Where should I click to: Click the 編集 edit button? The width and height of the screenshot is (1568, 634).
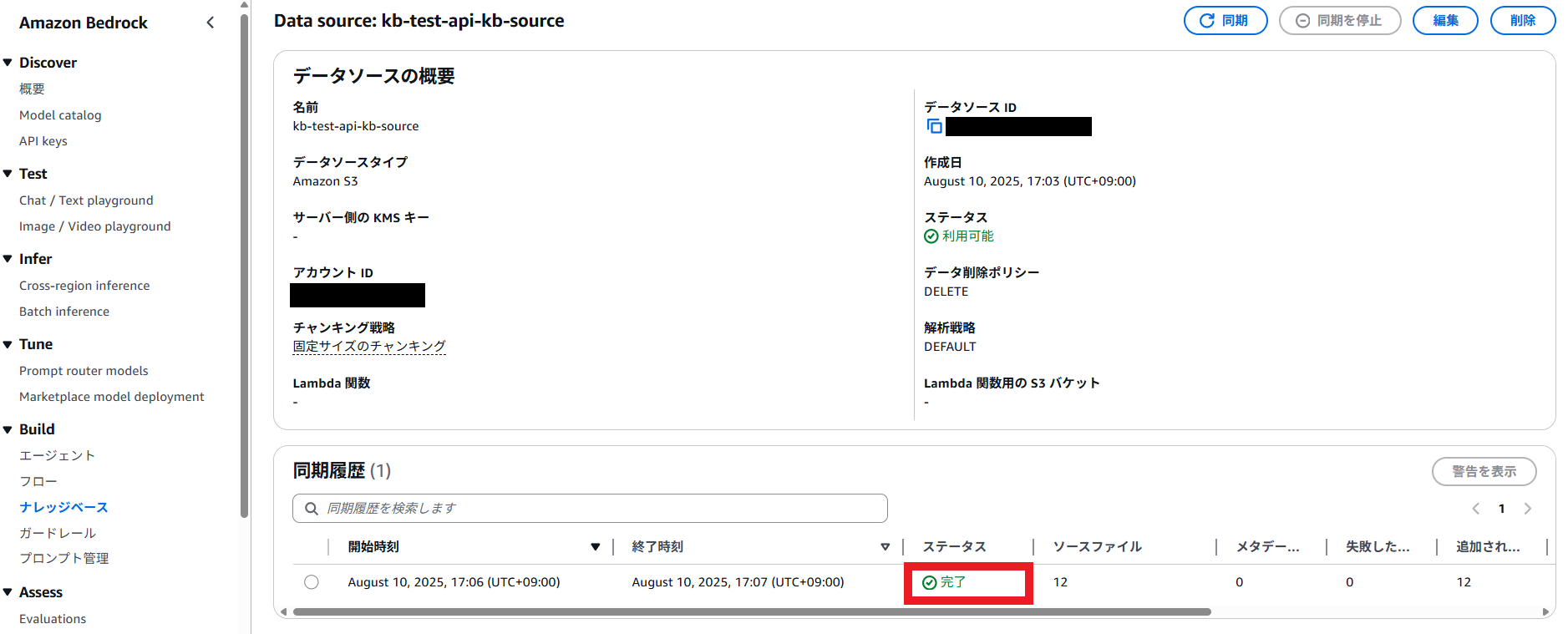[x=1445, y=21]
